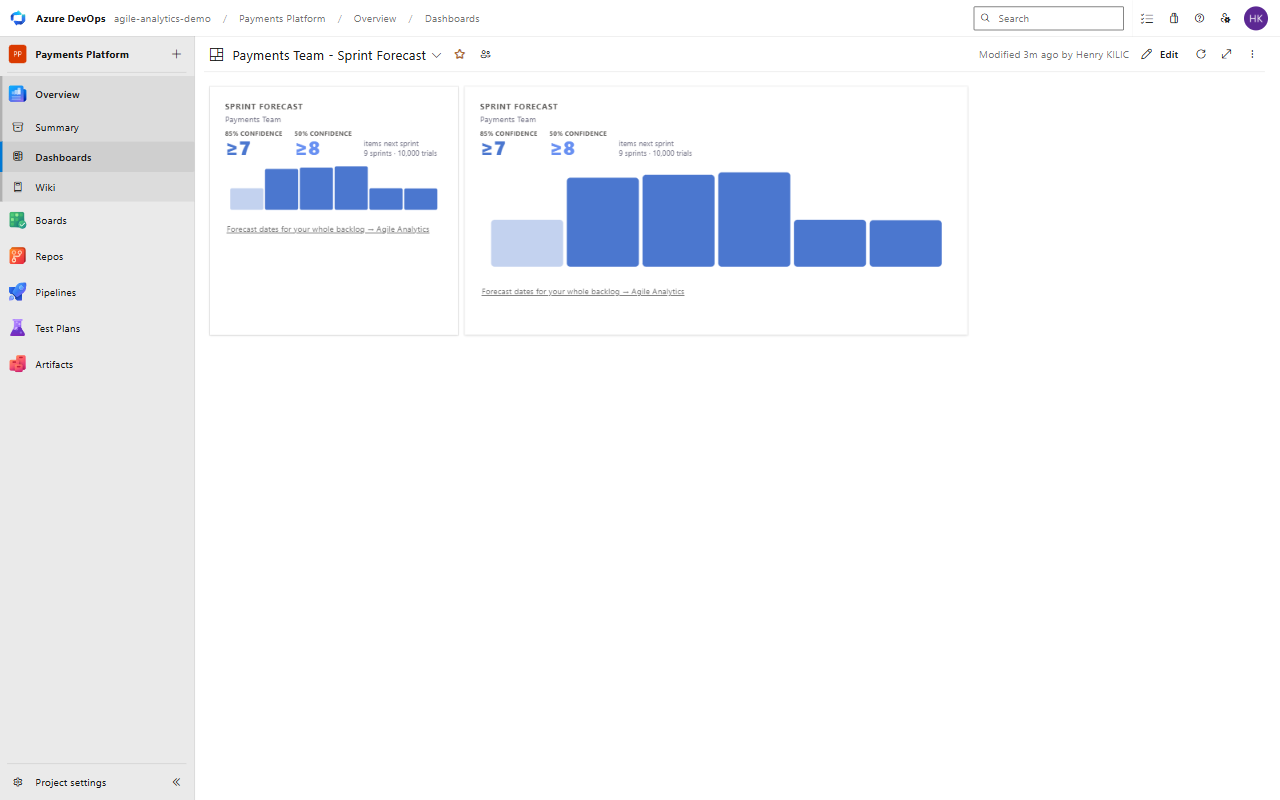Image resolution: width=1280 pixels, height=800 pixels.
Task: Go to Summary page
Action: point(97,127)
